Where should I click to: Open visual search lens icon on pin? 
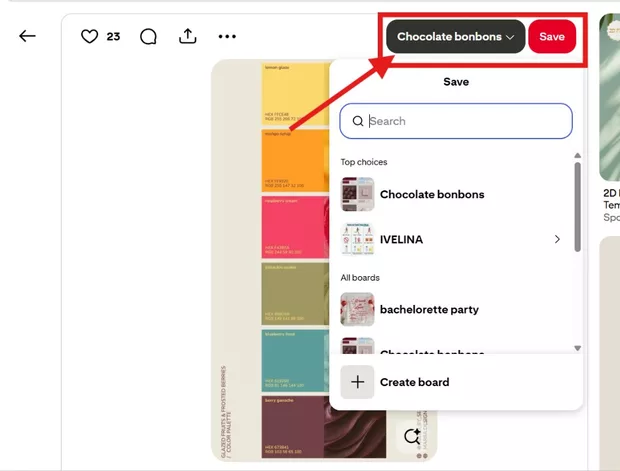[x=412, y=436]
